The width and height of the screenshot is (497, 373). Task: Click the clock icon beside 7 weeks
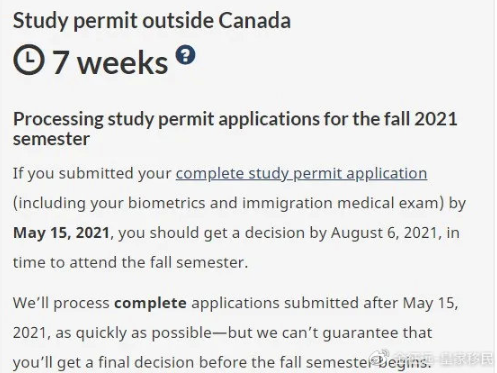[29, 59]
